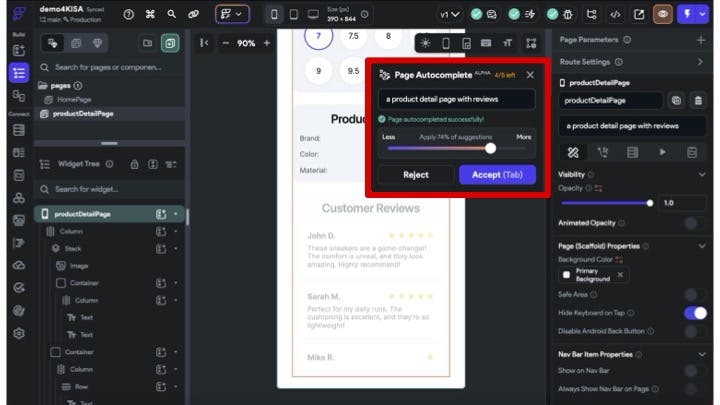The width and height of the screenshot is (720, 405).
Task: Click the project search magnifier icon
Action: tap(172, 14)
